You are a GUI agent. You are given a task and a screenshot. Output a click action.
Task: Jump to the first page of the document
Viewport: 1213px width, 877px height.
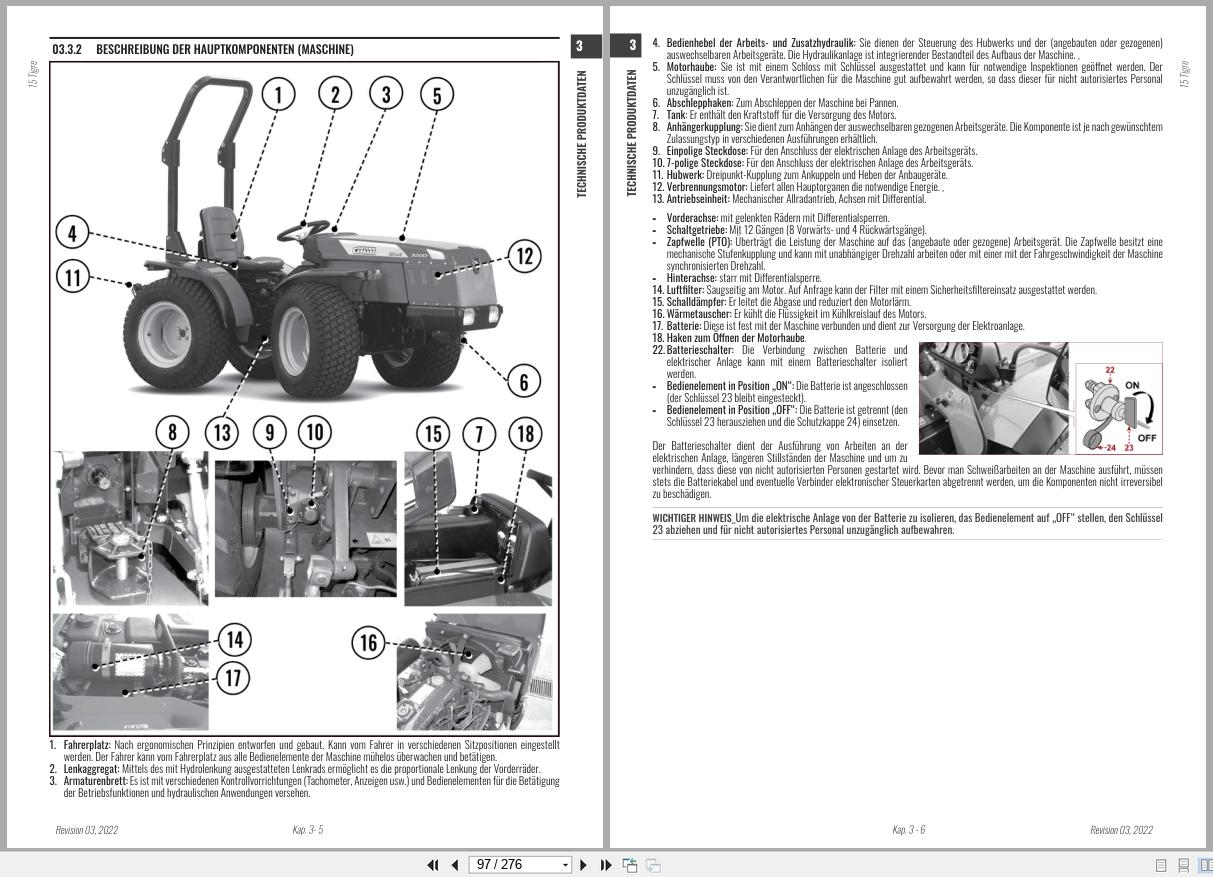433,865
